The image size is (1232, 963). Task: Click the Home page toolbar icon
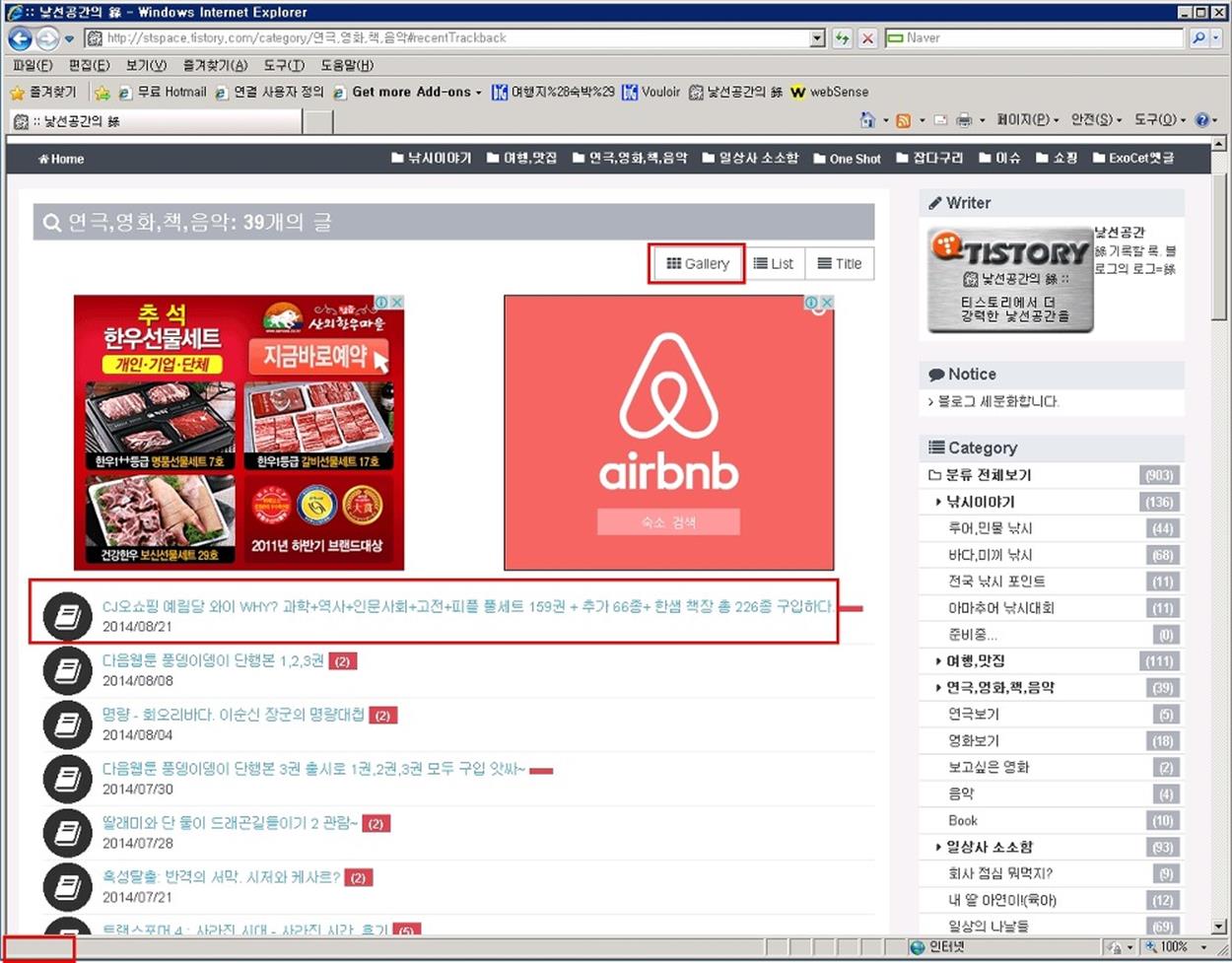tap(867, 120)
